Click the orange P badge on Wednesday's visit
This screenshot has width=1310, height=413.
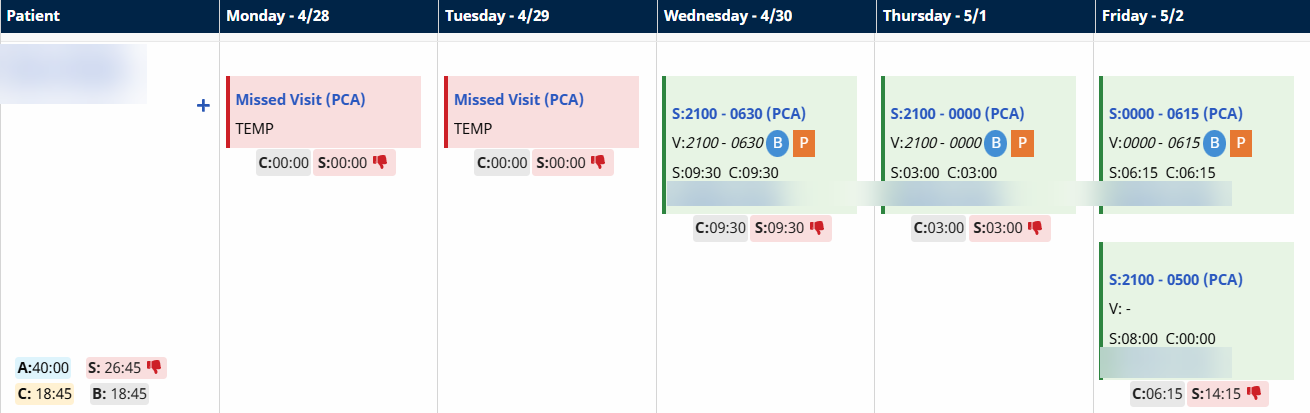point(804,143)
